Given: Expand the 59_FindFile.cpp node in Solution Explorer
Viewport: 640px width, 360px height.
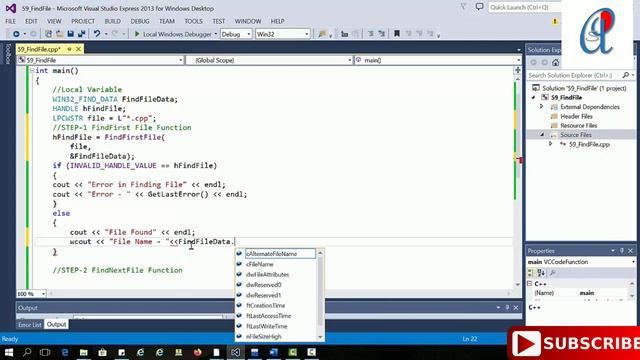Looking at the screenshot, I should (551, 144).
